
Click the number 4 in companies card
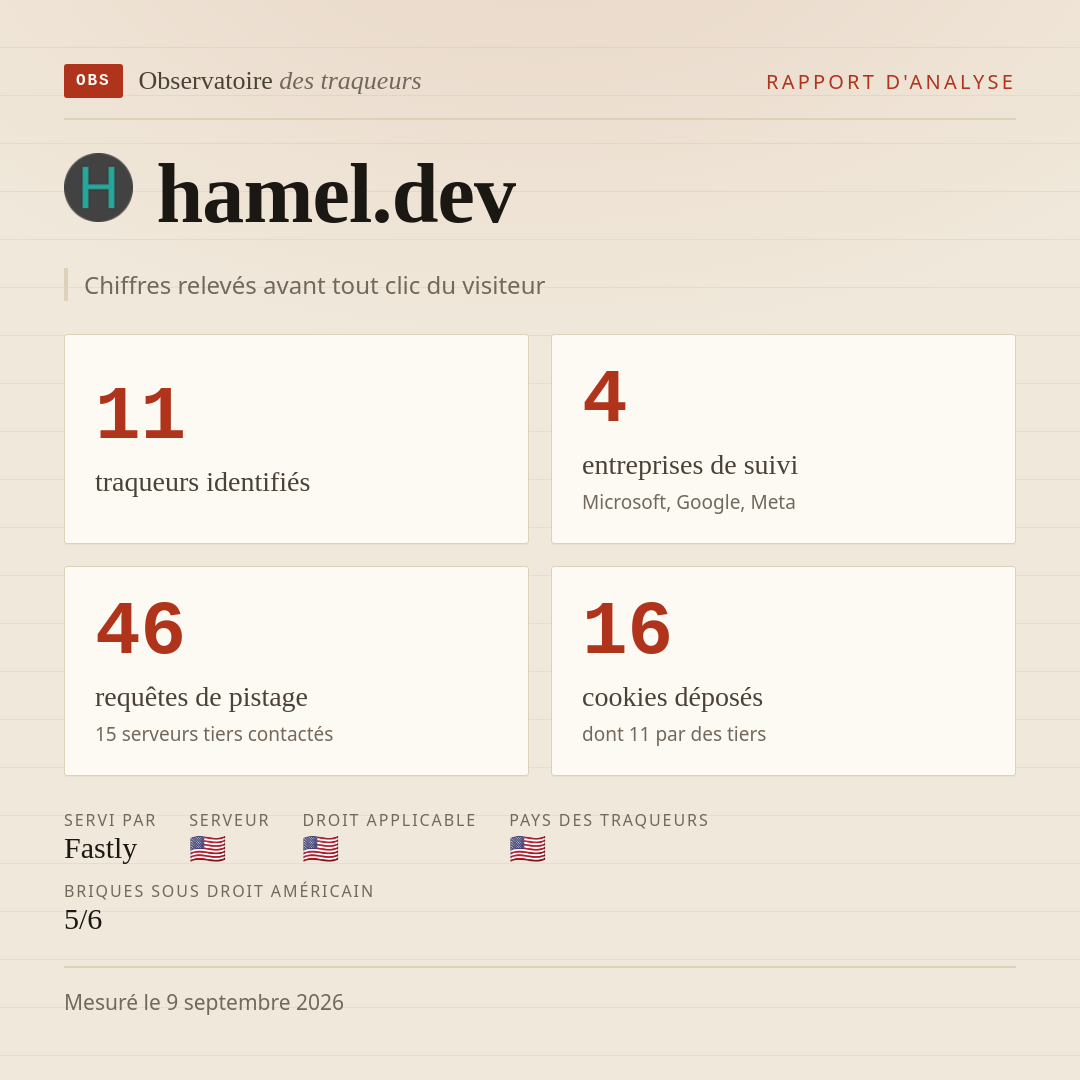pyautogui.click(x=605, y=397)
